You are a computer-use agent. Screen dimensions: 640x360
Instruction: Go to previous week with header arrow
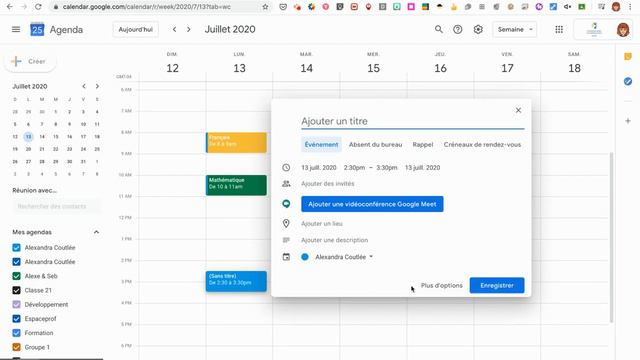175,29
